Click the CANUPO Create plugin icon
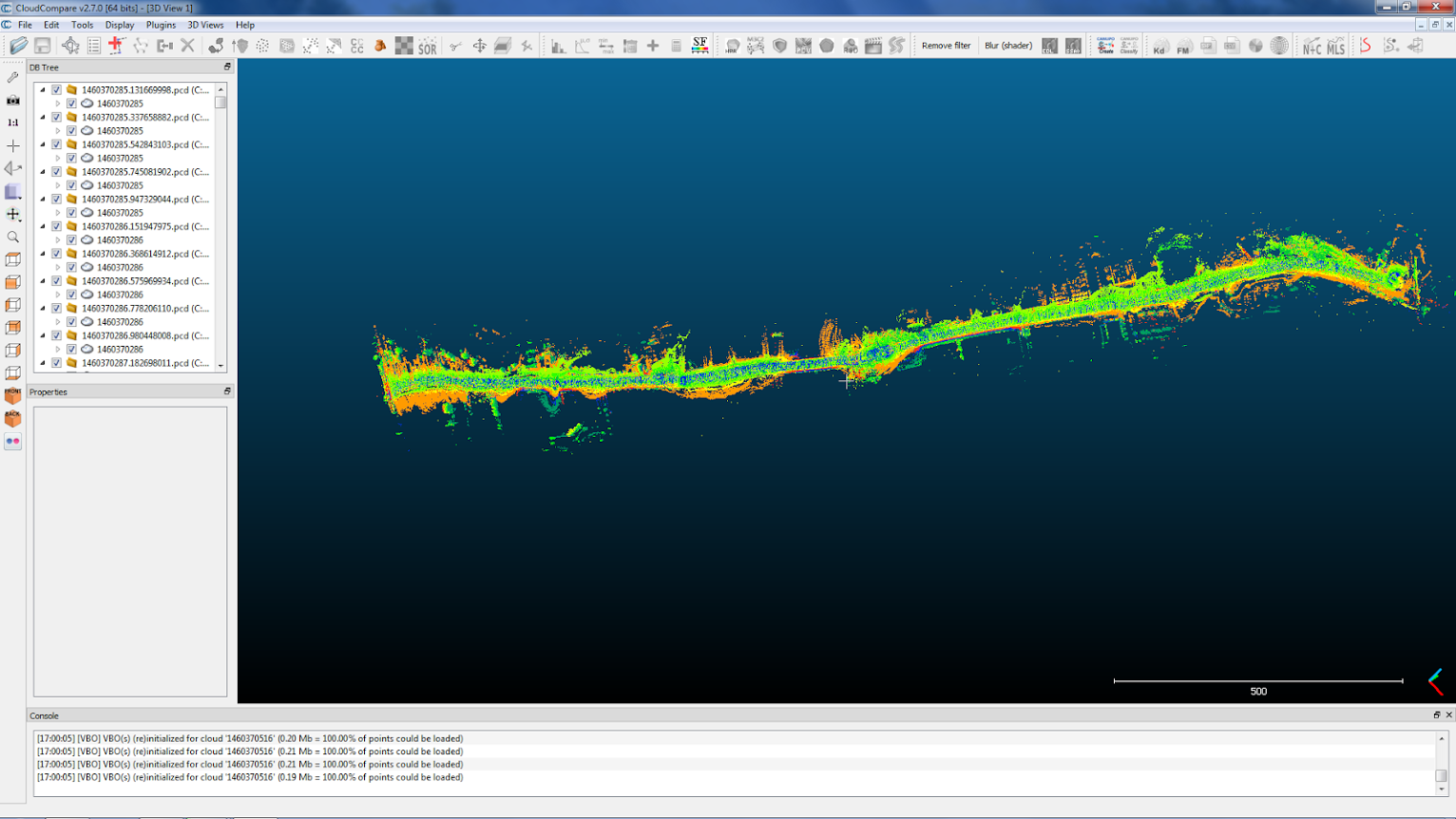The image size is (1456, 819). tap(1105, 46)
